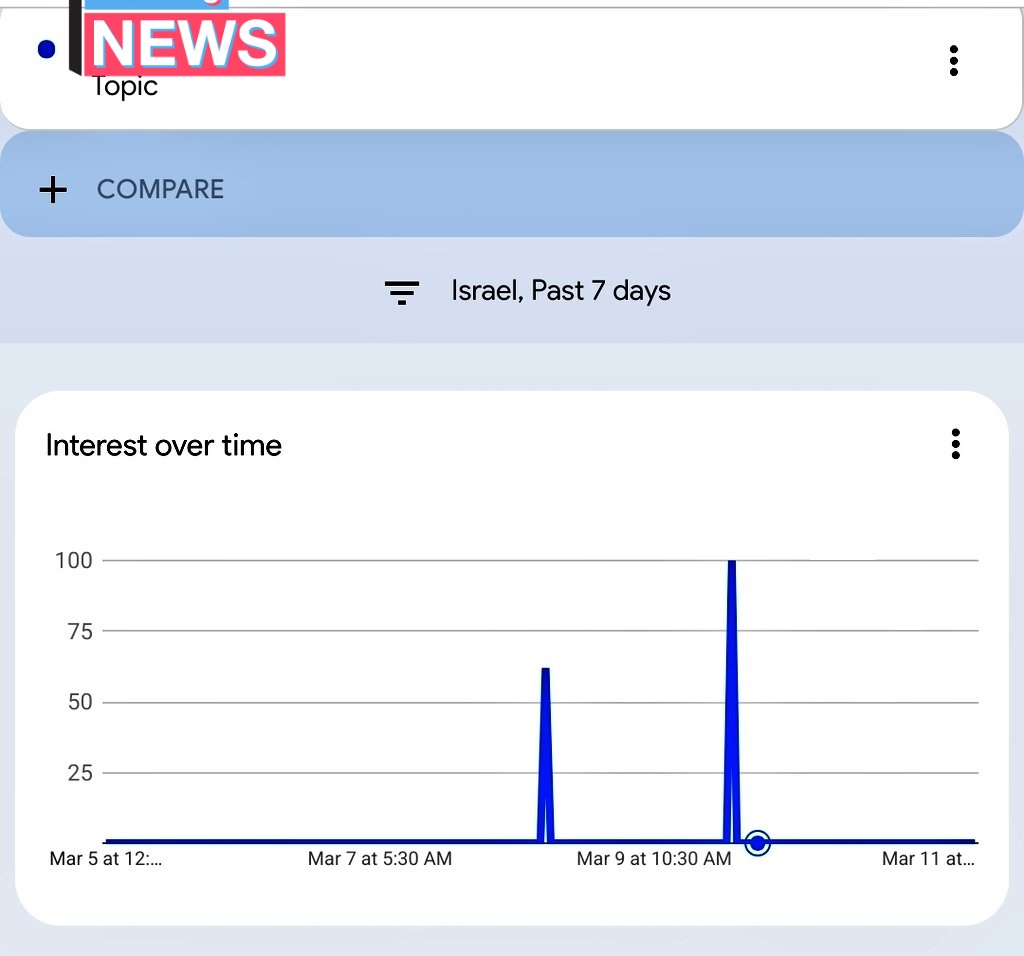Image resolution: width=1024 pixels, height=956 pixels.
Task: Click the Interest over time heading
Action: pyautogui.click(x=163, y=445)
